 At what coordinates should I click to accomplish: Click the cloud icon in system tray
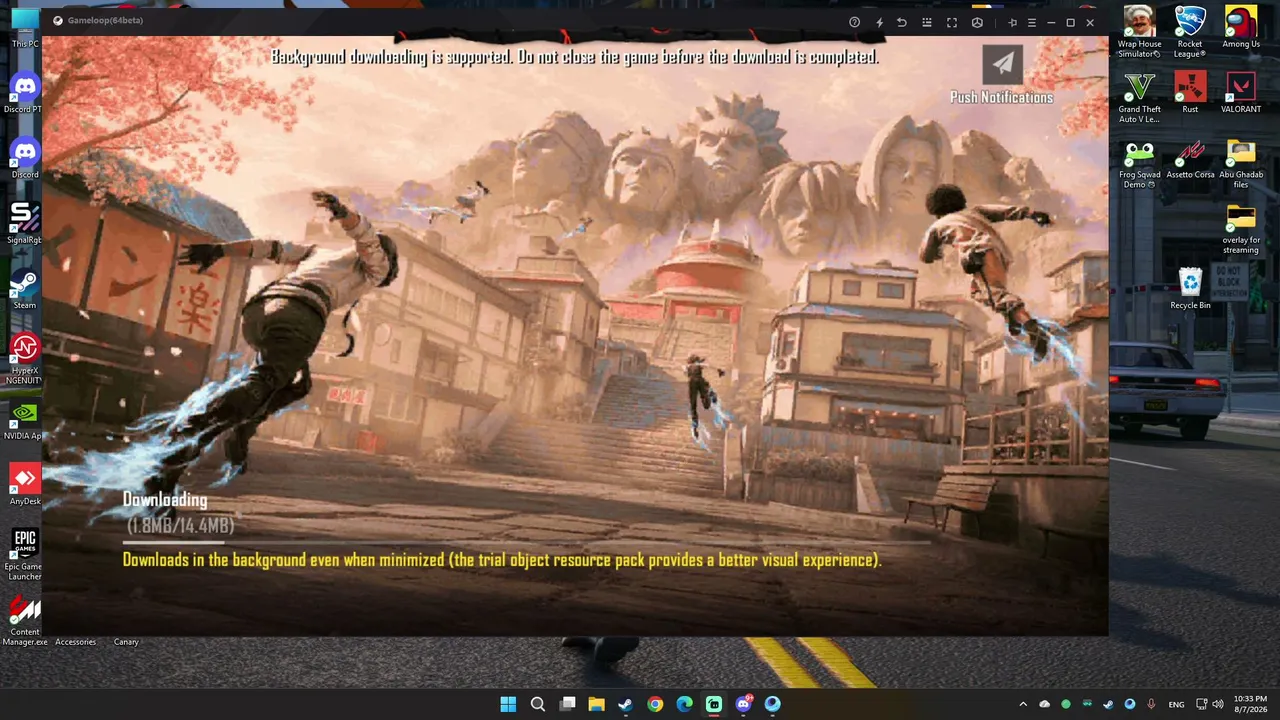click(1045, 704)
